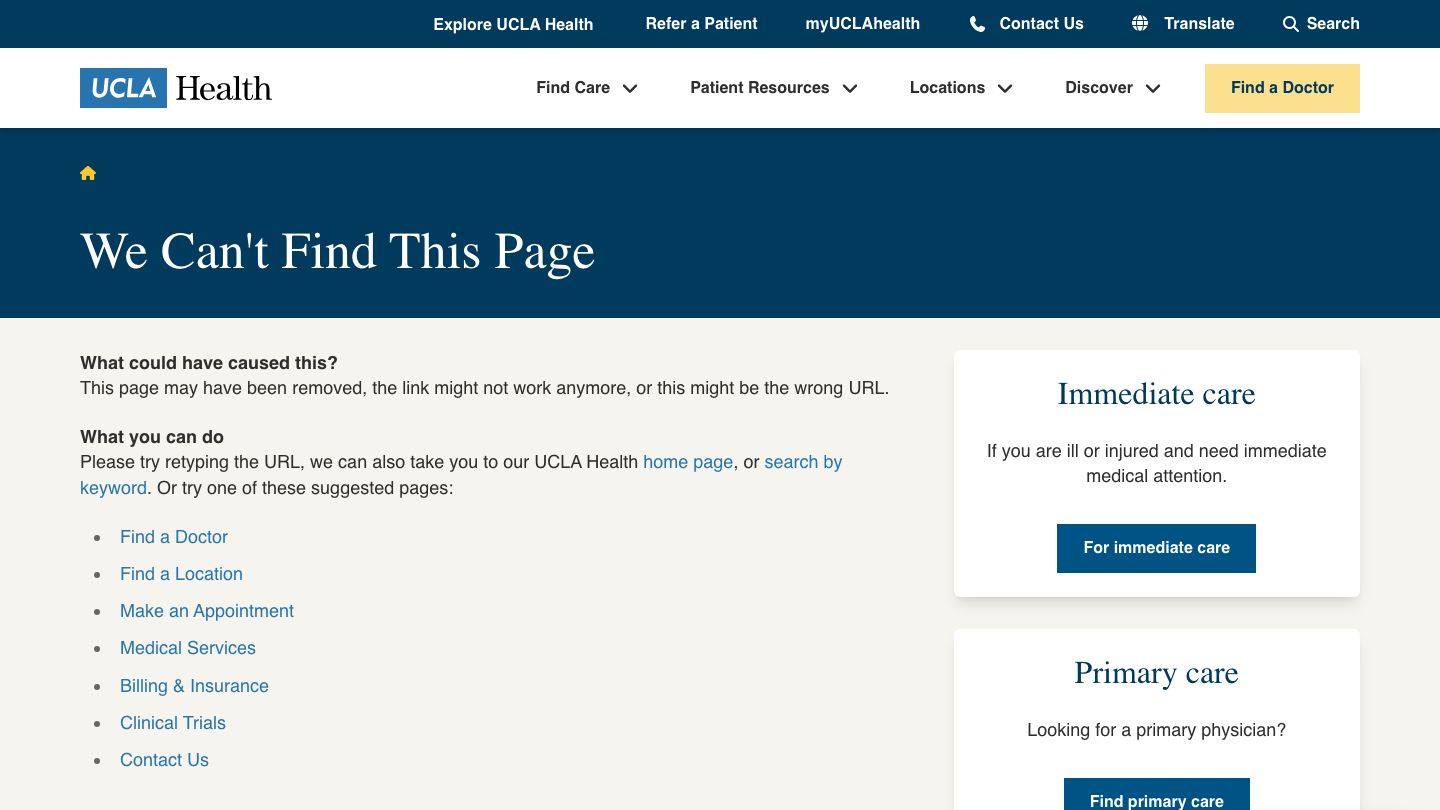This screenshot has height=810, width=1440.
Task: Click the For immediate care button
Action: 1156,548
